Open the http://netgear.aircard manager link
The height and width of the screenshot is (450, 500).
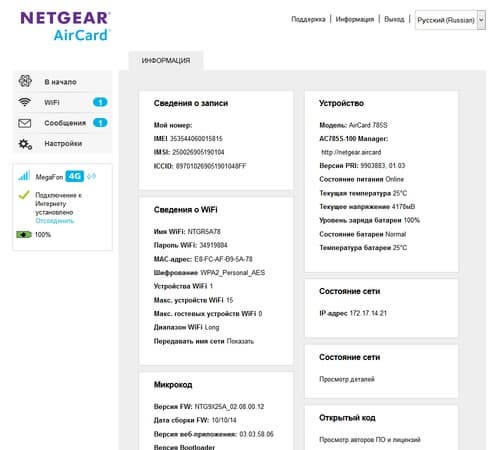(x=351, y=152)
